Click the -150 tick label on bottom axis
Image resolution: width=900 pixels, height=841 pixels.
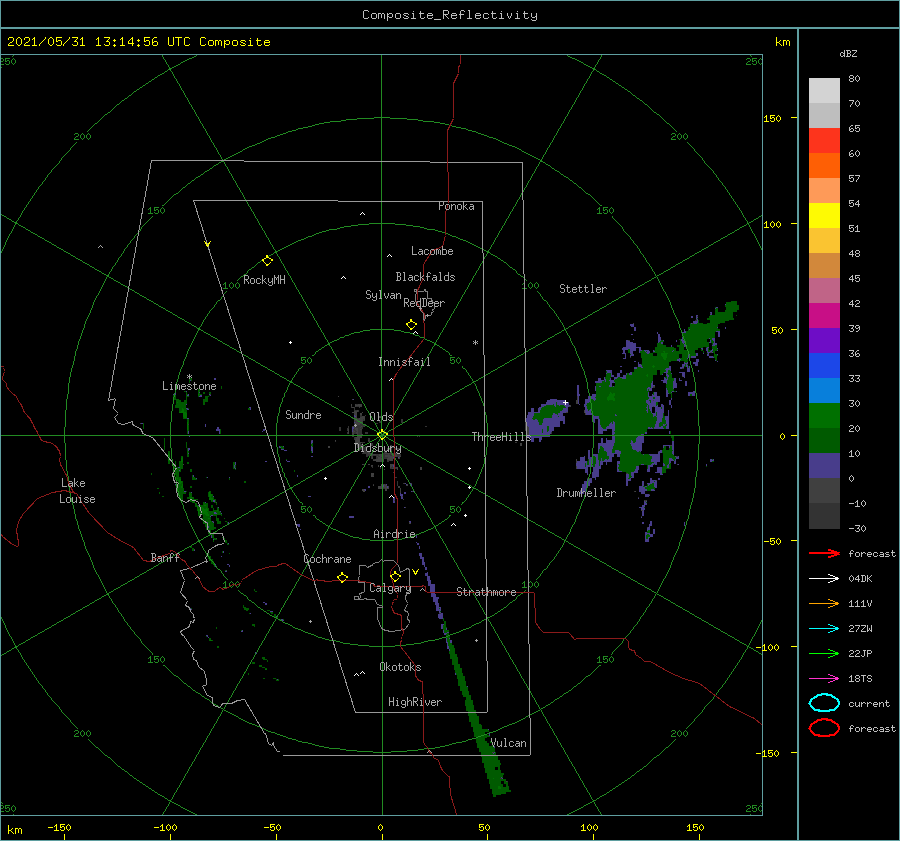[x=59, y=827]
